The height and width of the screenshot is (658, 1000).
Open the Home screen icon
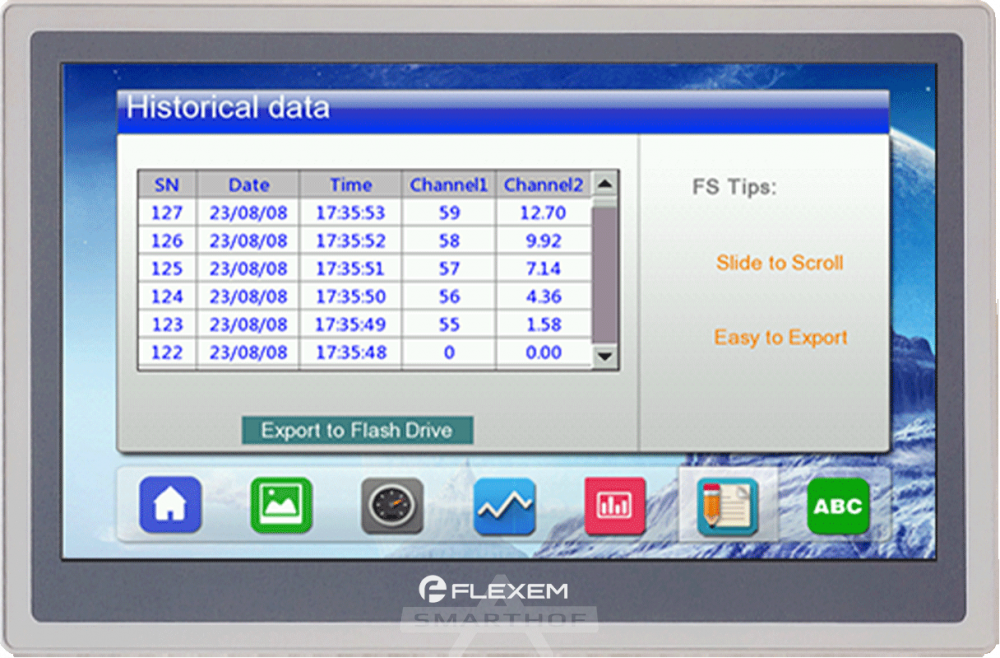point(170,505)
